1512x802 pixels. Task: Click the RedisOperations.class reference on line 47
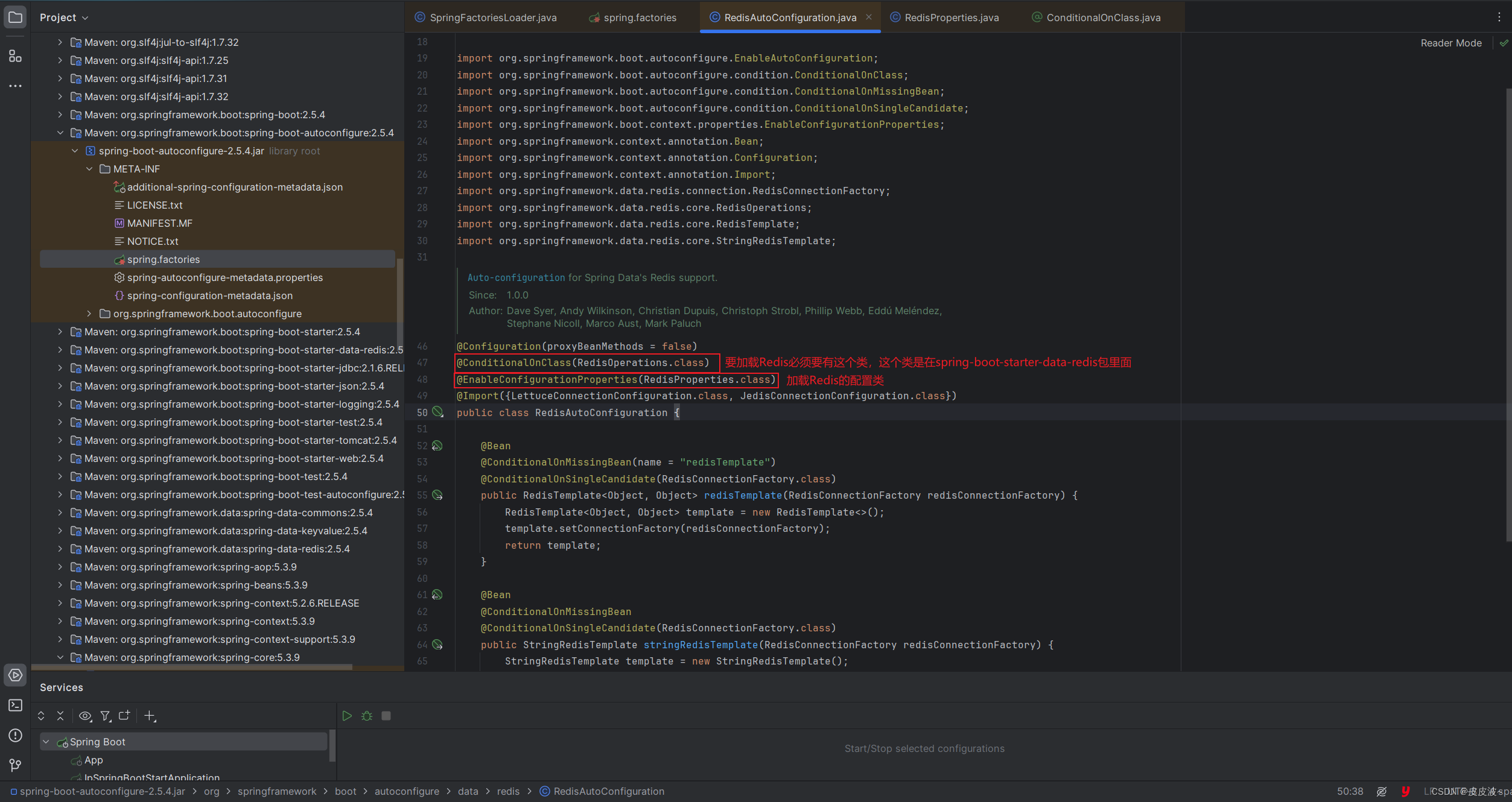pos(640,362)
